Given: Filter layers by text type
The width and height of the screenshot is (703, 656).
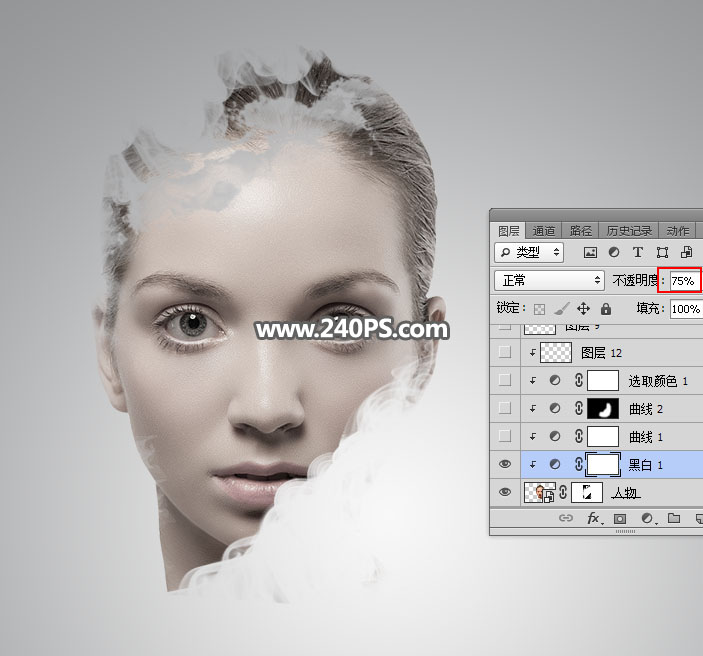Looking at the screenshot, I should (x=638, y=253).
